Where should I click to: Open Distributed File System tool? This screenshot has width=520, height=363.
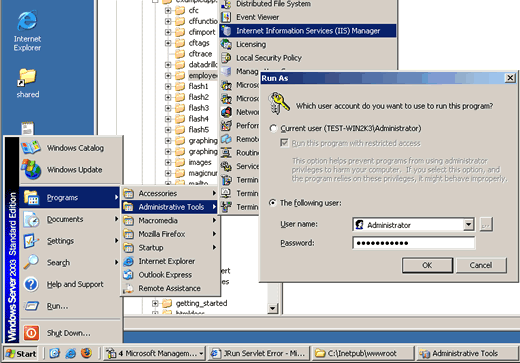pyautogui.click(x=273, y=4)
